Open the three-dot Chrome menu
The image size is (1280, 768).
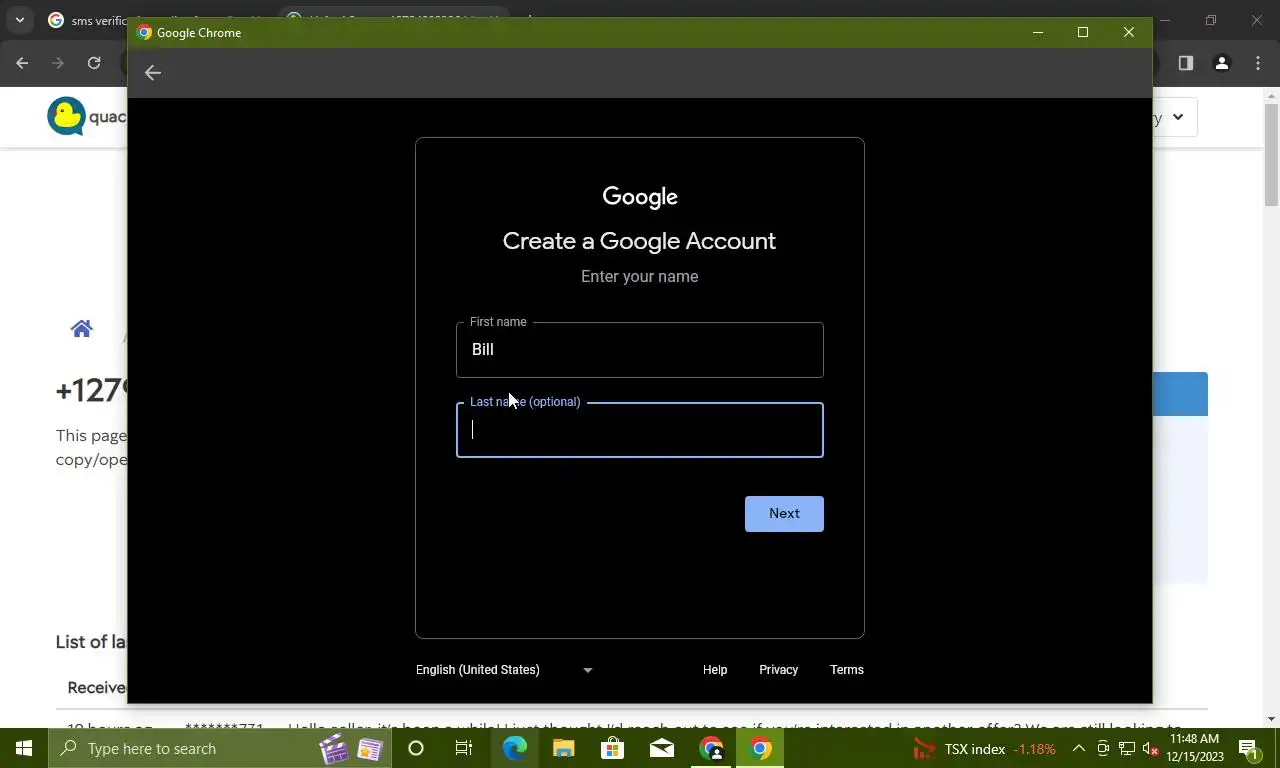coord(1258,63)
